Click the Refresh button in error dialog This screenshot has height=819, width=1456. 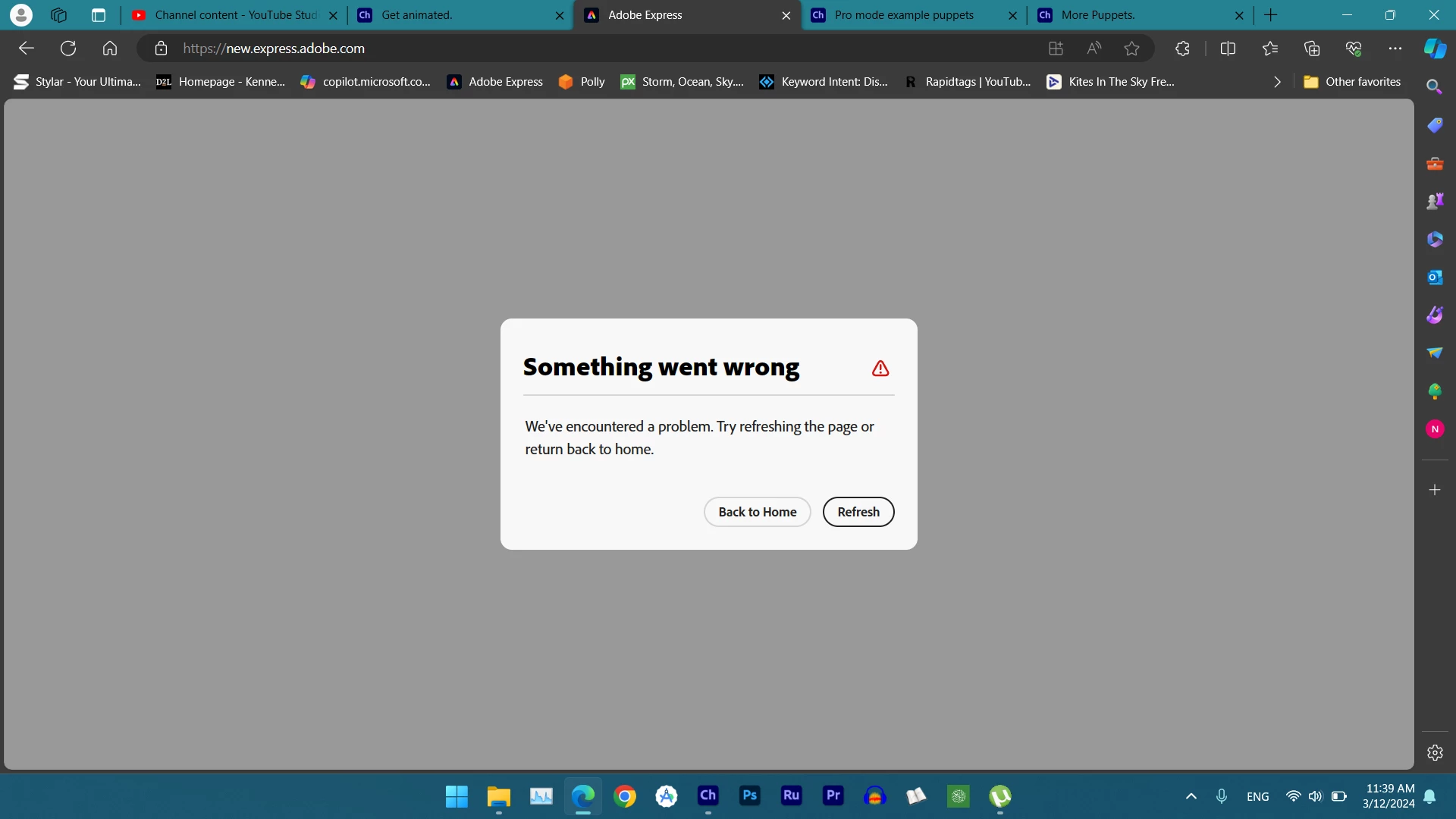point(858,512)
